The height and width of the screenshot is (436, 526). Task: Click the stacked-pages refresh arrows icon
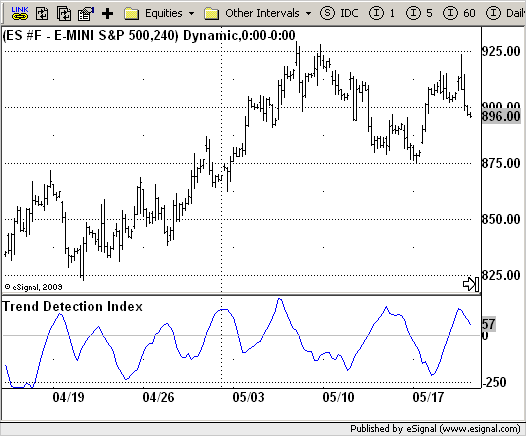pos(64,14)
